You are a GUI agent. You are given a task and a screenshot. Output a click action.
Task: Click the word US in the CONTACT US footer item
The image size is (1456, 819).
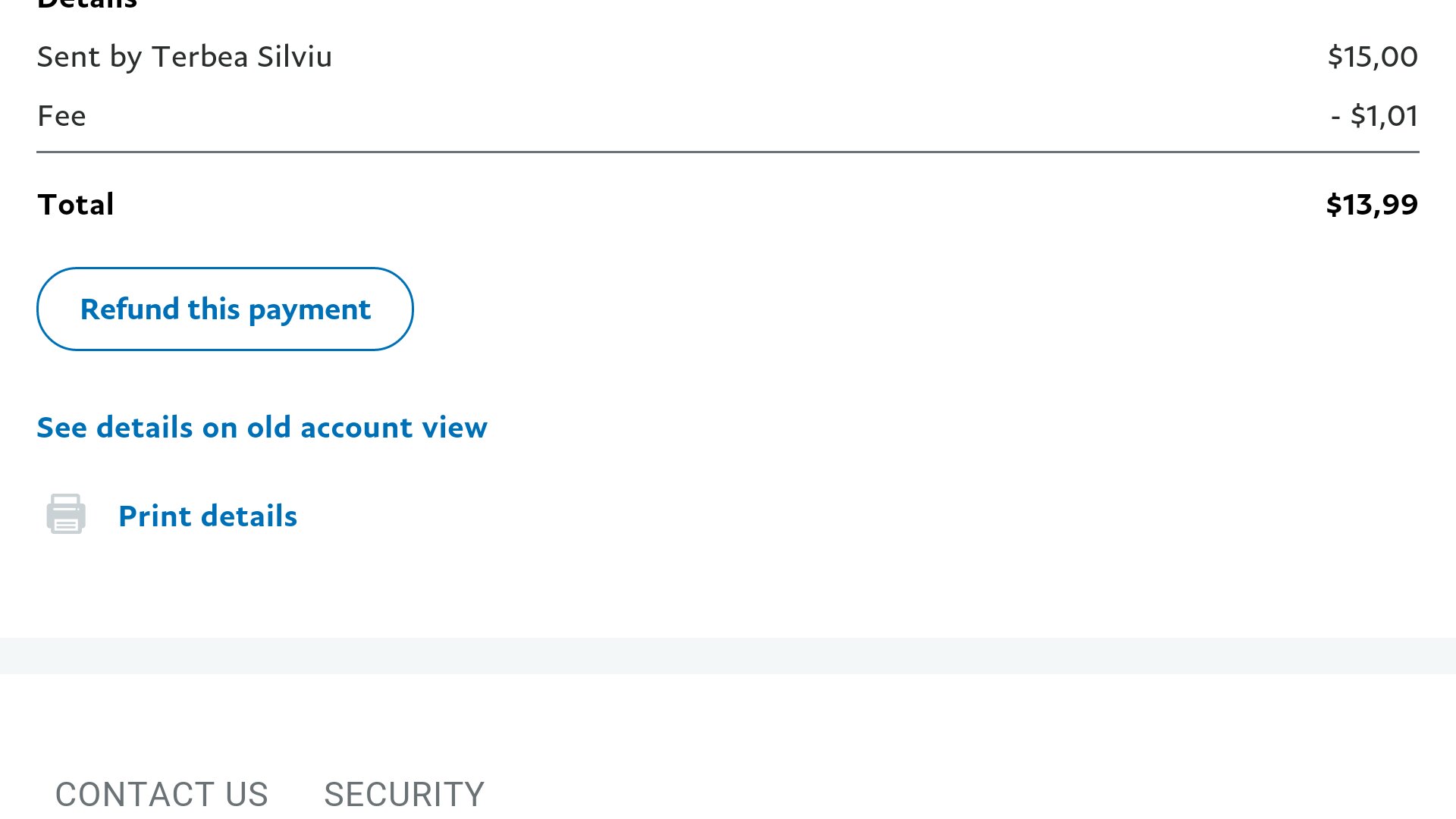(246, 794)
